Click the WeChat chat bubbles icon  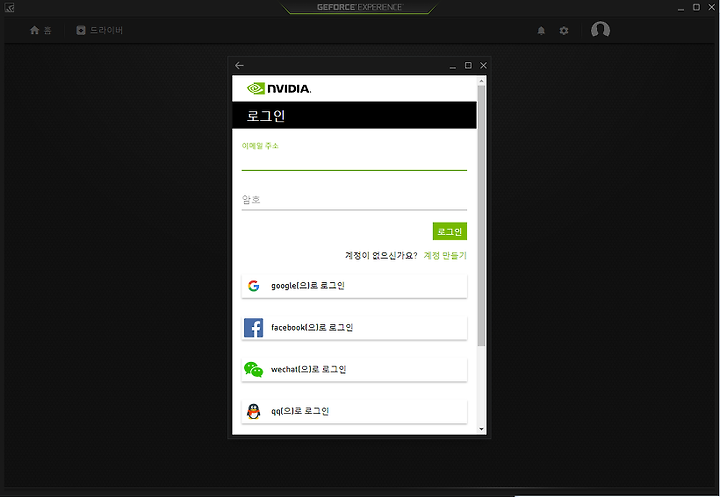(253, 369)
